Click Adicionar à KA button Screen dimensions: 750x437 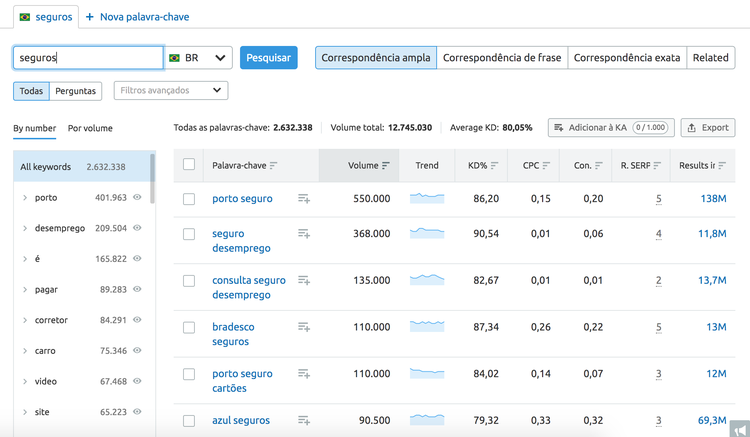pyautogui.click(x=611, y=128)
